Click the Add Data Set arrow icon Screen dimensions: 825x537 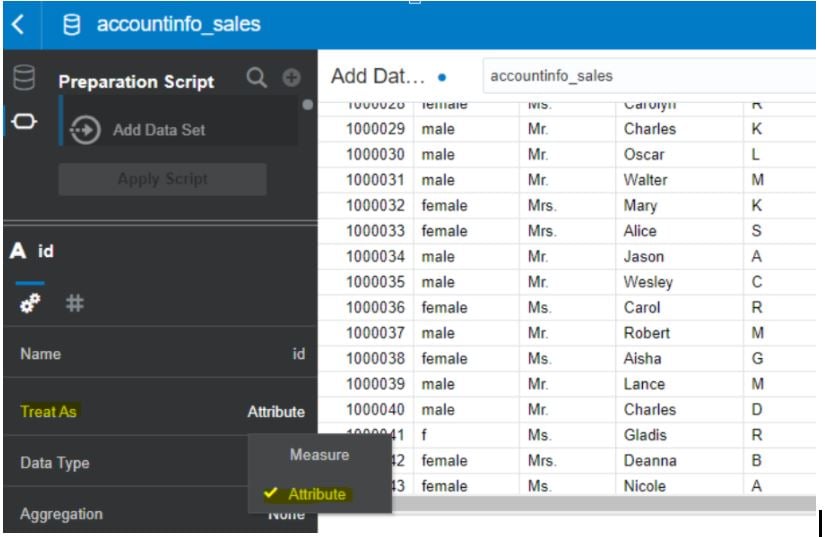click(85, 129)
